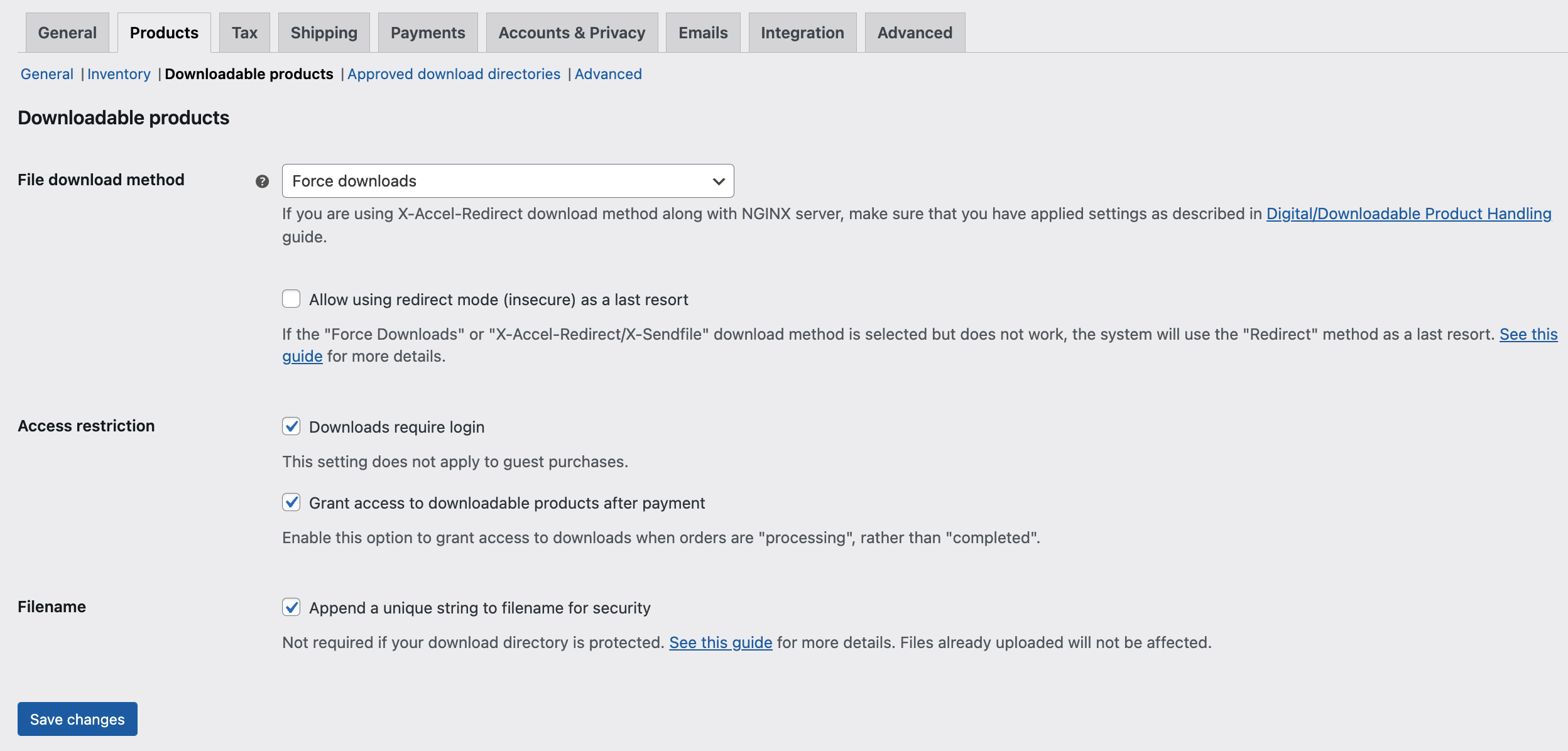
Task: Open the filename security guide
Action: coord(721,642)
